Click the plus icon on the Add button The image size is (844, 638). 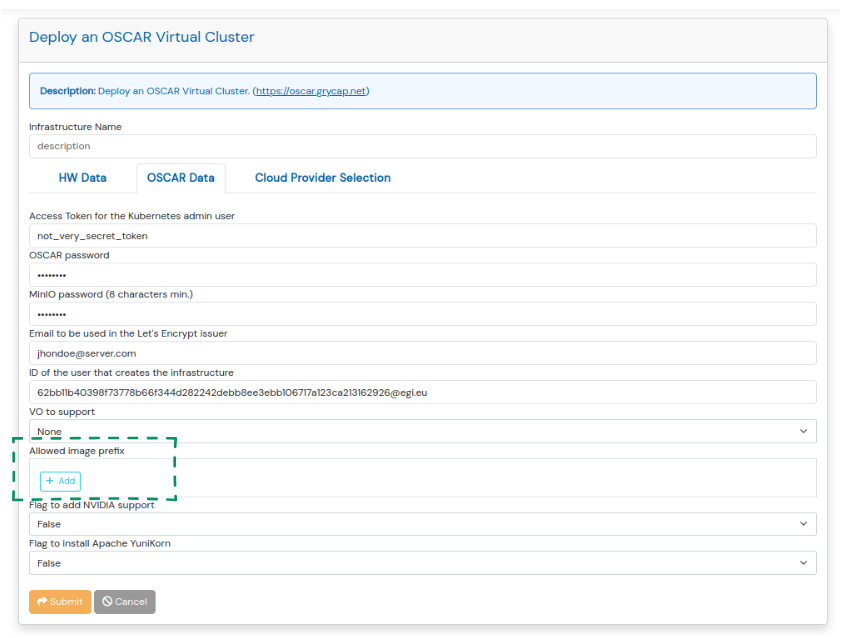point(50,481)
